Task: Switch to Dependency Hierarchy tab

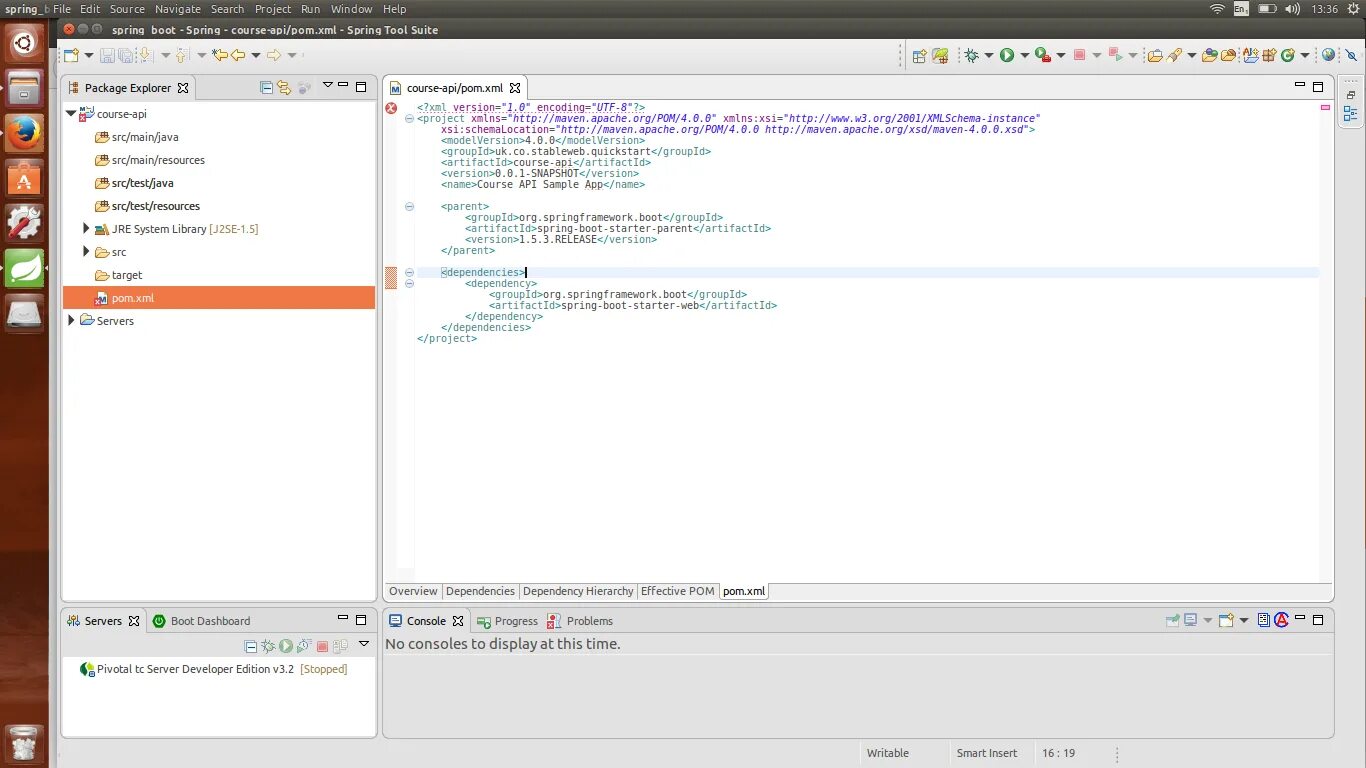Action: pos(578,591)
